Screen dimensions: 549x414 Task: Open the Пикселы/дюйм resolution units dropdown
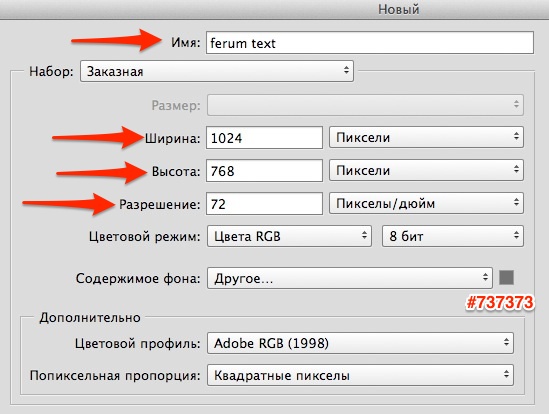point(426,203)
